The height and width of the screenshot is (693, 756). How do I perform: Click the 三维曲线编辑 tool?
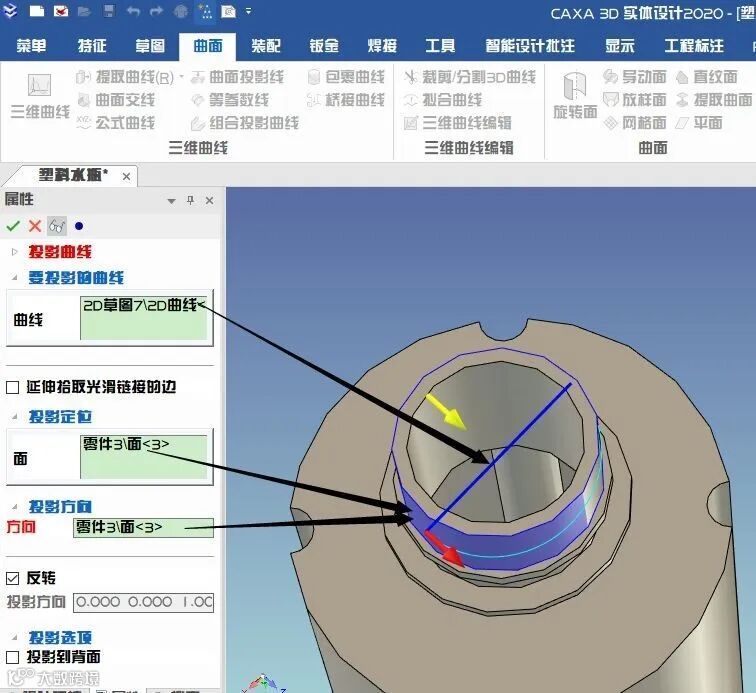[458, 122]
